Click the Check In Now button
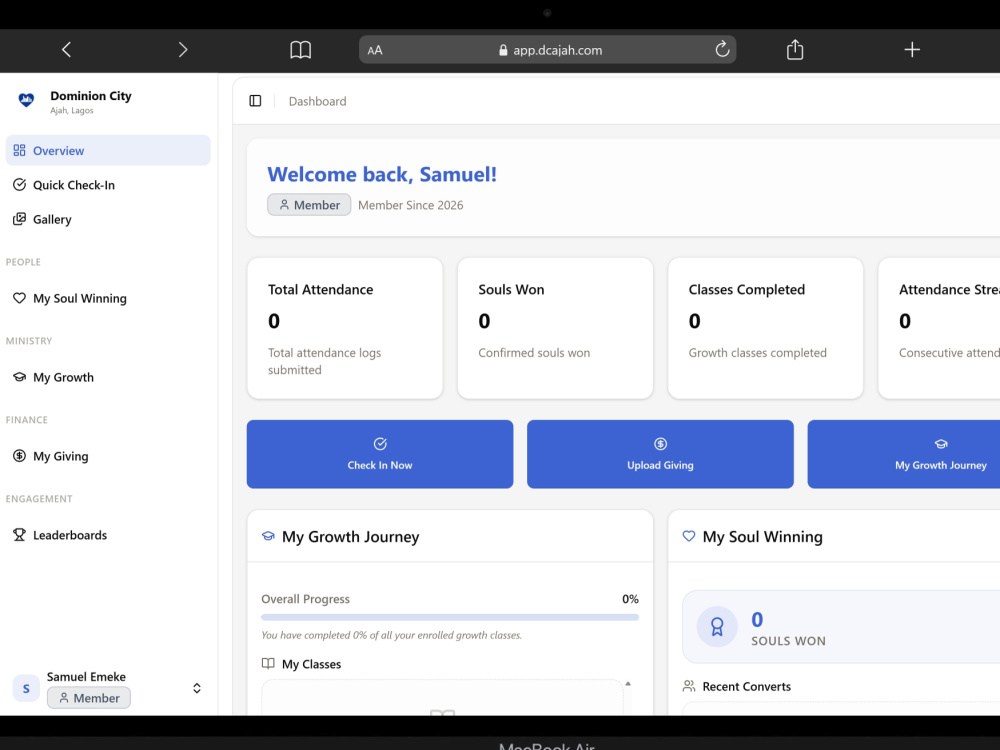This screenshot has height=750, width=1000. click(380, 454)
